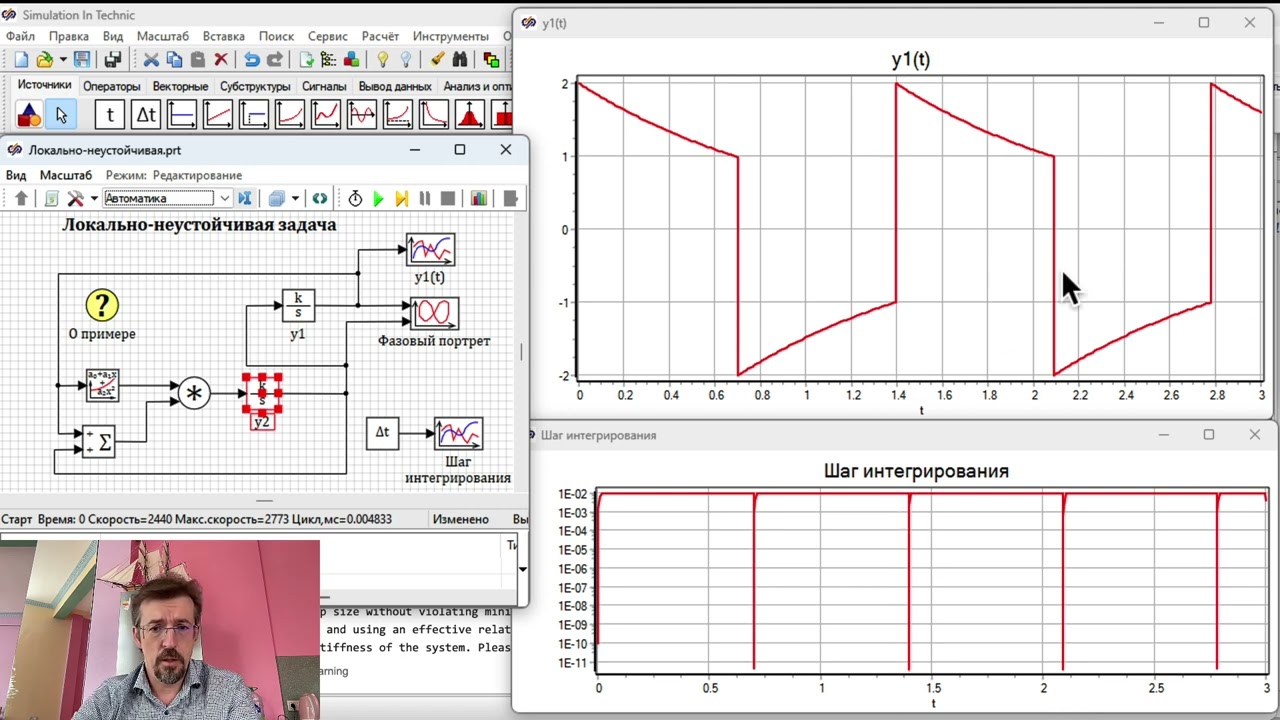This screenshot has height=720, width=1280.
Task: Click the yellow question mark 'О примере' block
Action: (x=102, y=305)
